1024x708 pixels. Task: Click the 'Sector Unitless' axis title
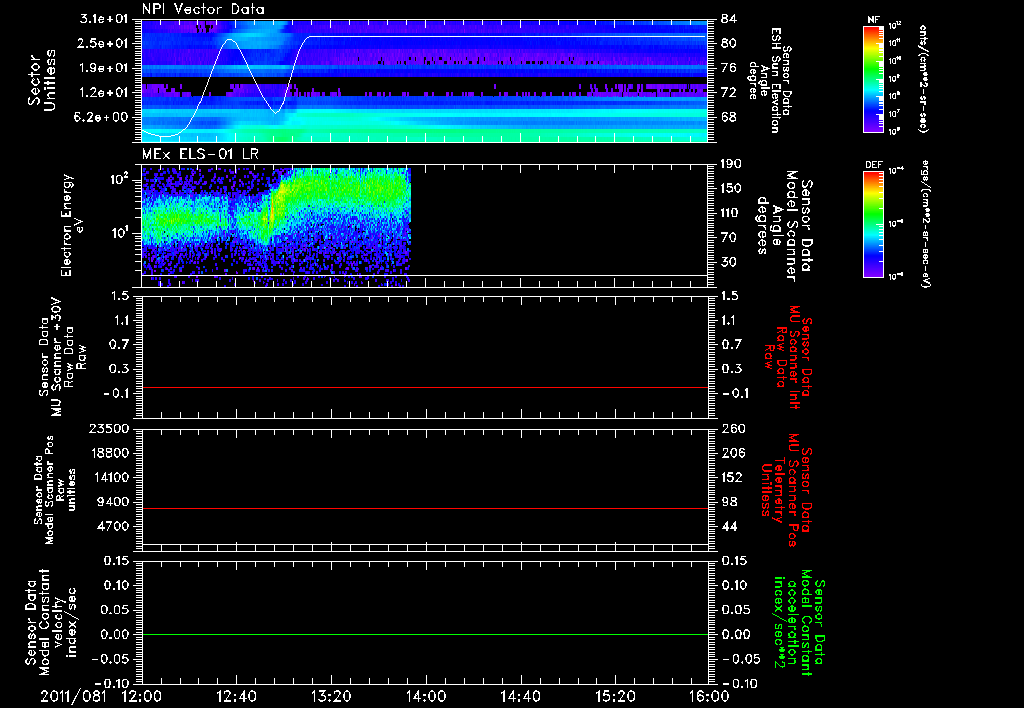coord(42,80)
